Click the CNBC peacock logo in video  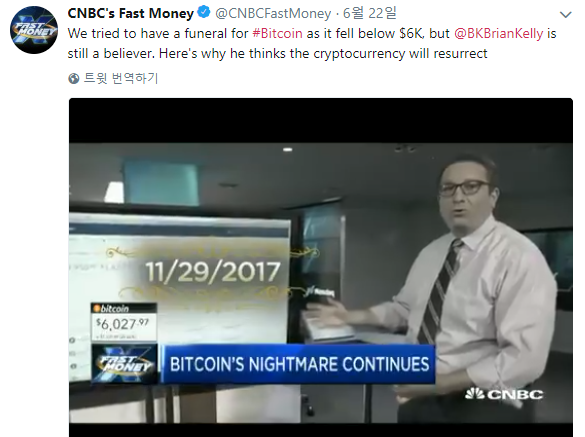tap(504, 394)
